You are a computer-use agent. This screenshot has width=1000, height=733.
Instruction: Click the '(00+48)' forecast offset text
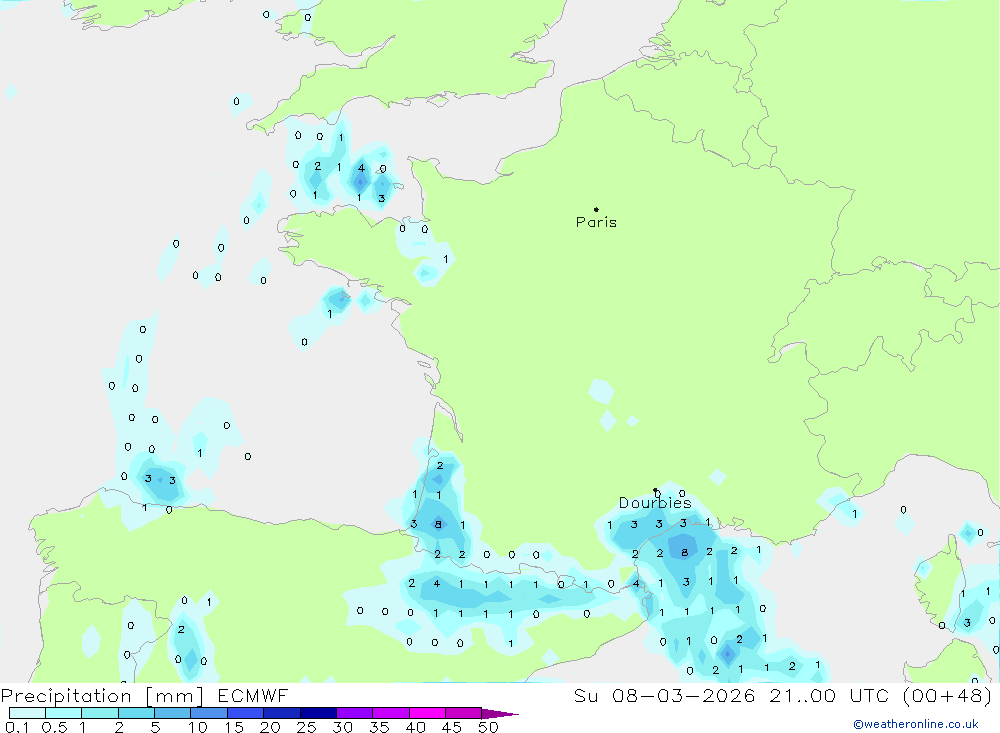[948, 695]
